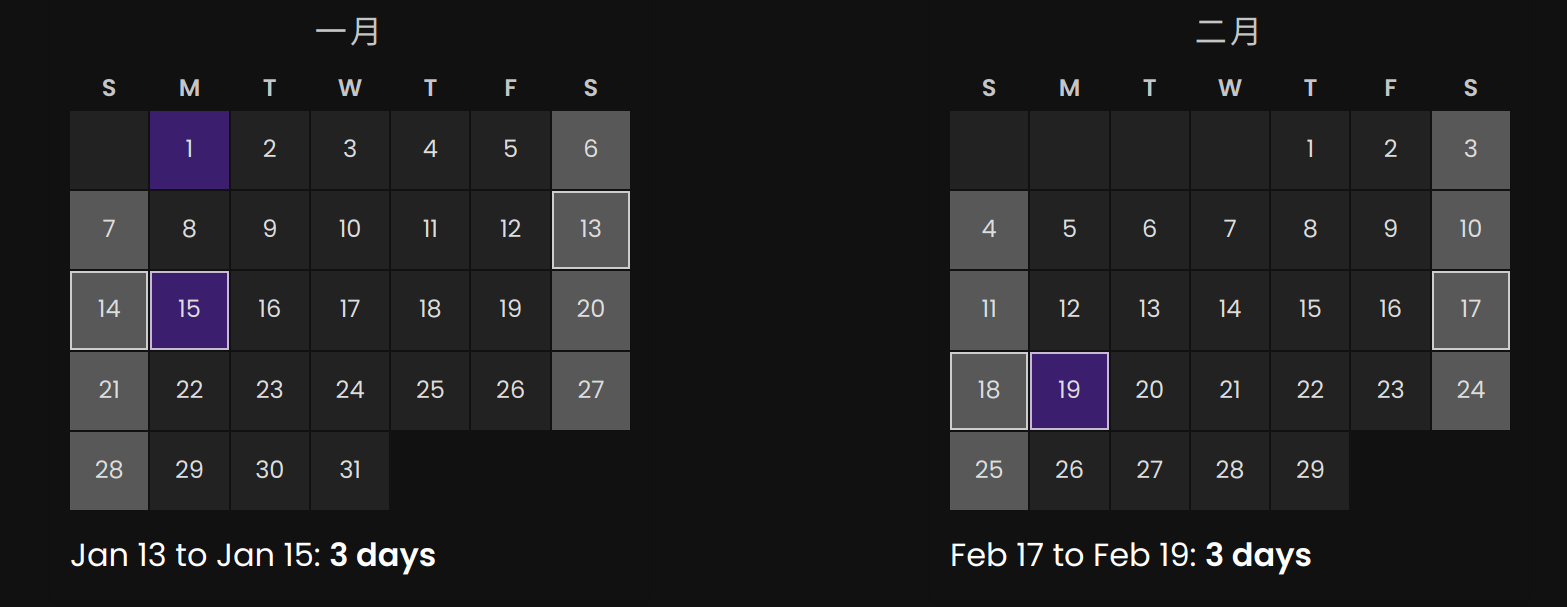Click January 15 highlighted purple date

[x=189, y=310]
